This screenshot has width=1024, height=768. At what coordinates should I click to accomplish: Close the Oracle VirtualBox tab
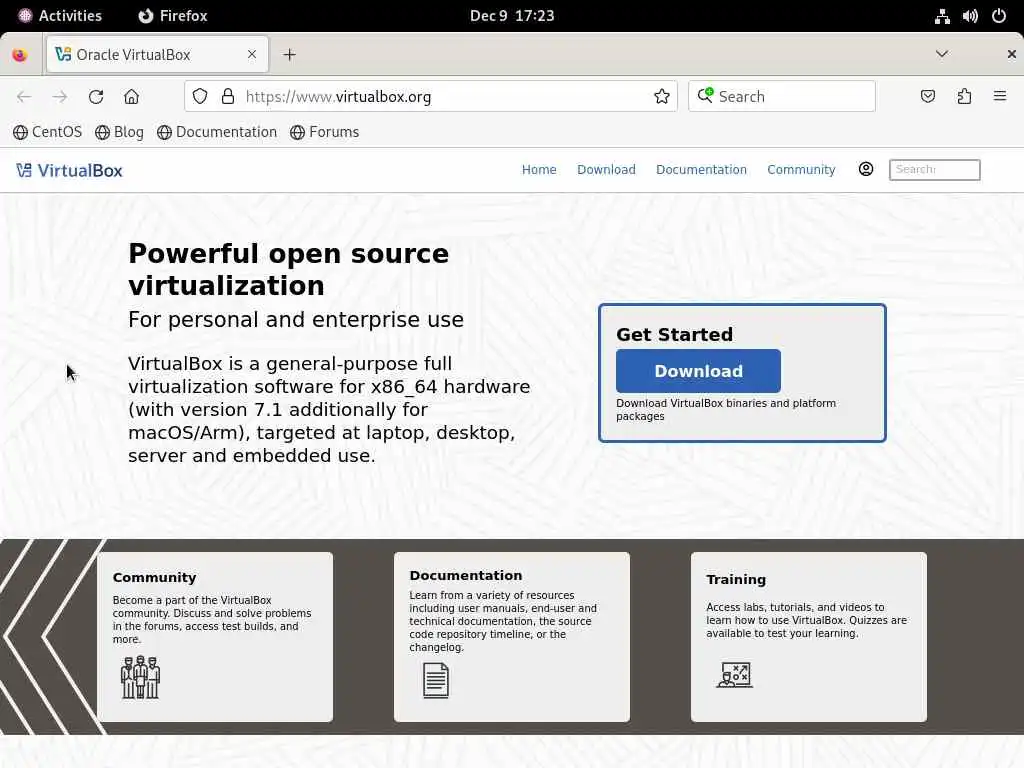pyautogui.click(x=252, y=54)
